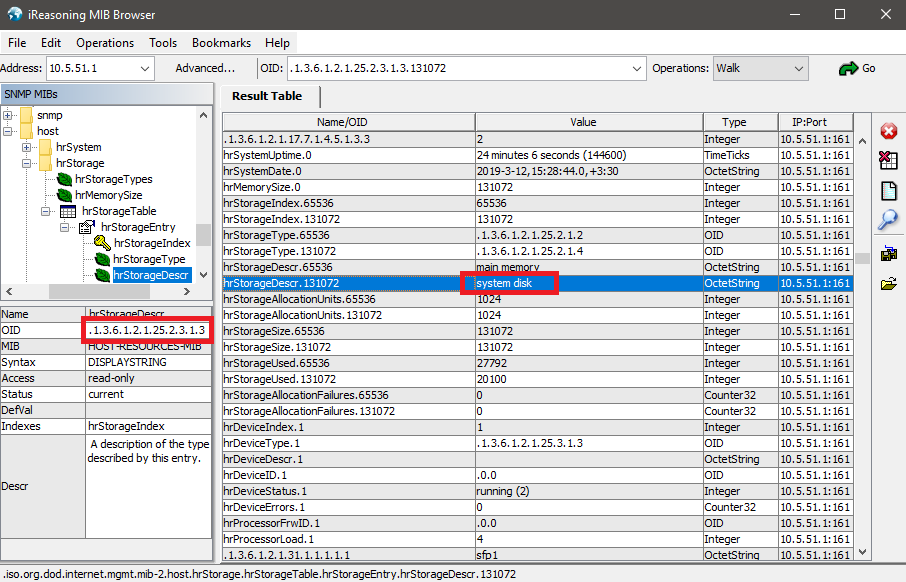
Task: Expand the hrSystem tree node
Action: click(27, 147)
